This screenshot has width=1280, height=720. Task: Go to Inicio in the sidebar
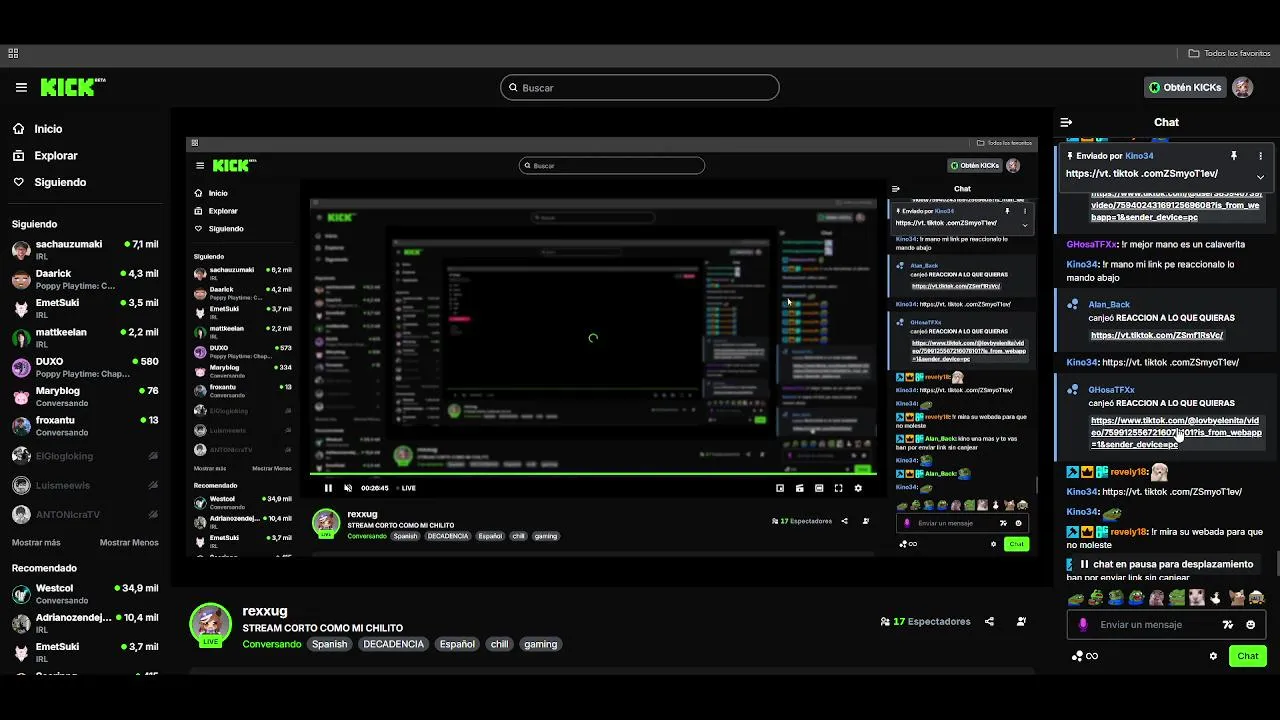[x=38, y=129]
